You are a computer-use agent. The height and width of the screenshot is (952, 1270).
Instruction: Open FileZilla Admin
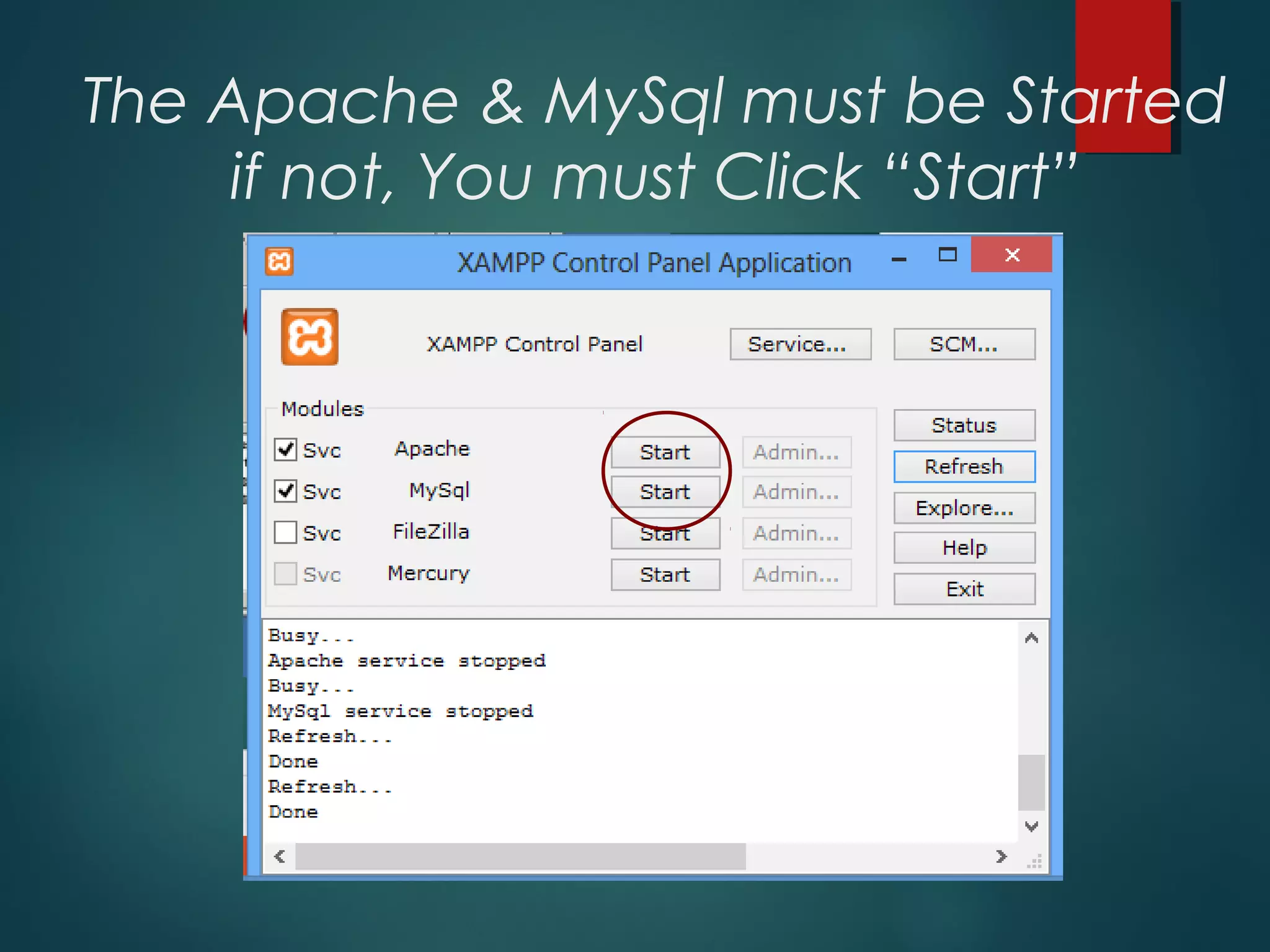point(797,533)
